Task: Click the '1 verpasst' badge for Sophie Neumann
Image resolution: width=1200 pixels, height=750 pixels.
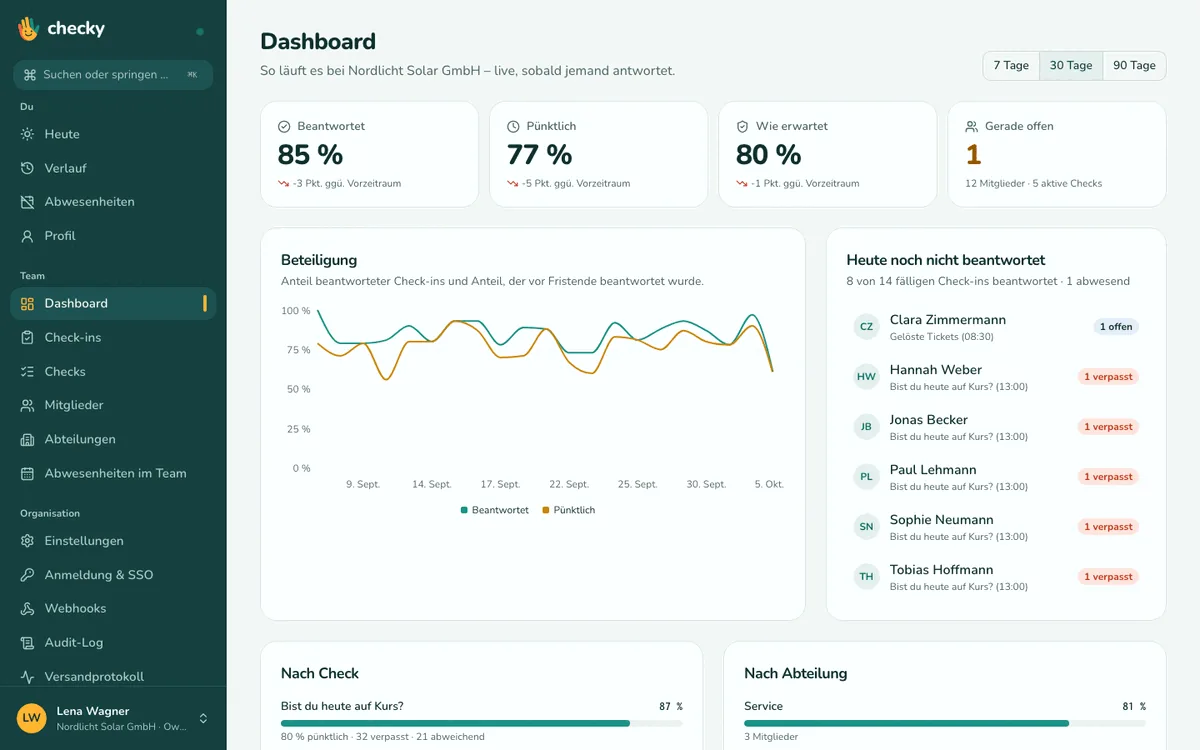Action: (1108, 527)
